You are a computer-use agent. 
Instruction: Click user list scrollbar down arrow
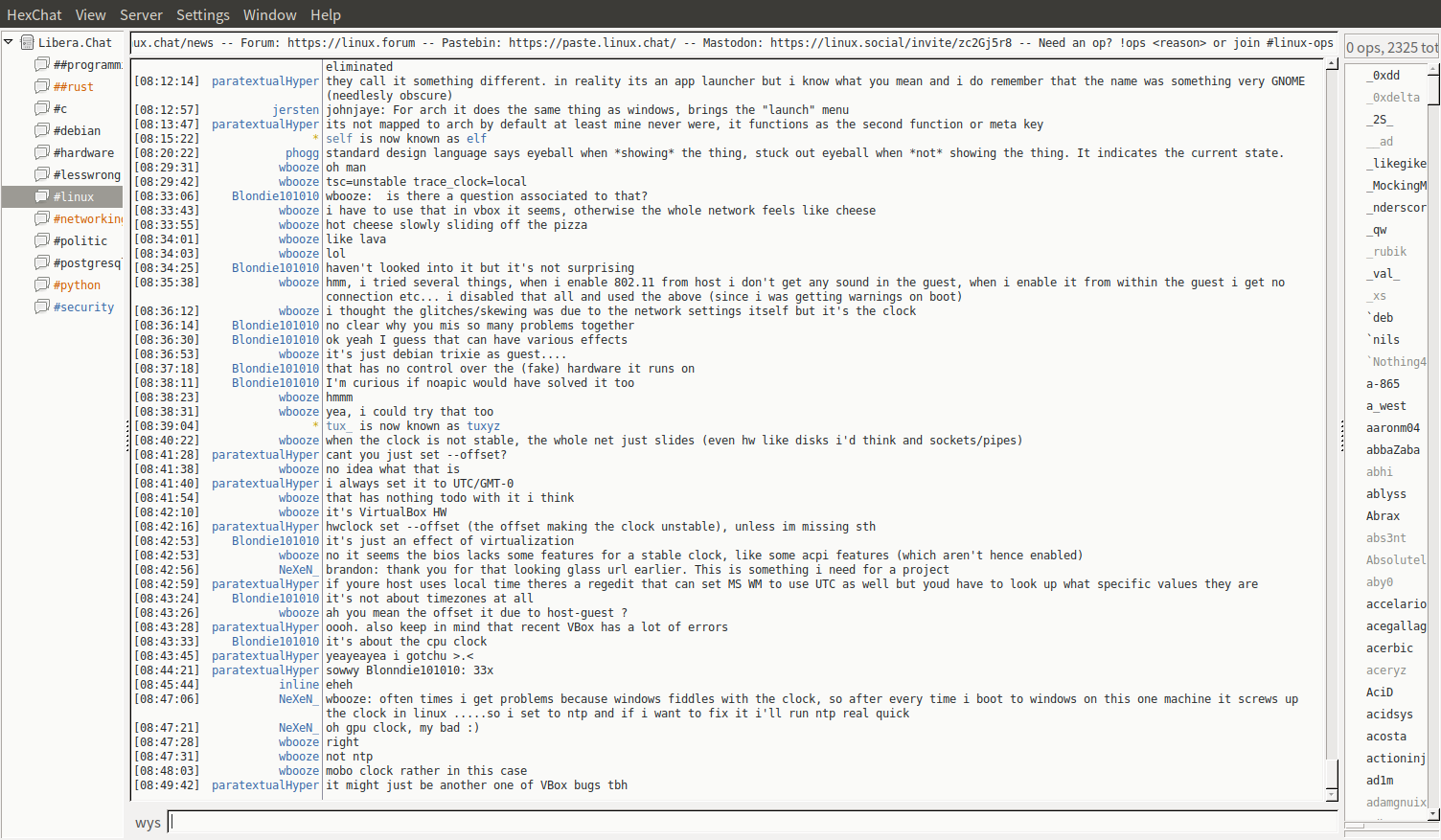click(x=1434, y=814)
